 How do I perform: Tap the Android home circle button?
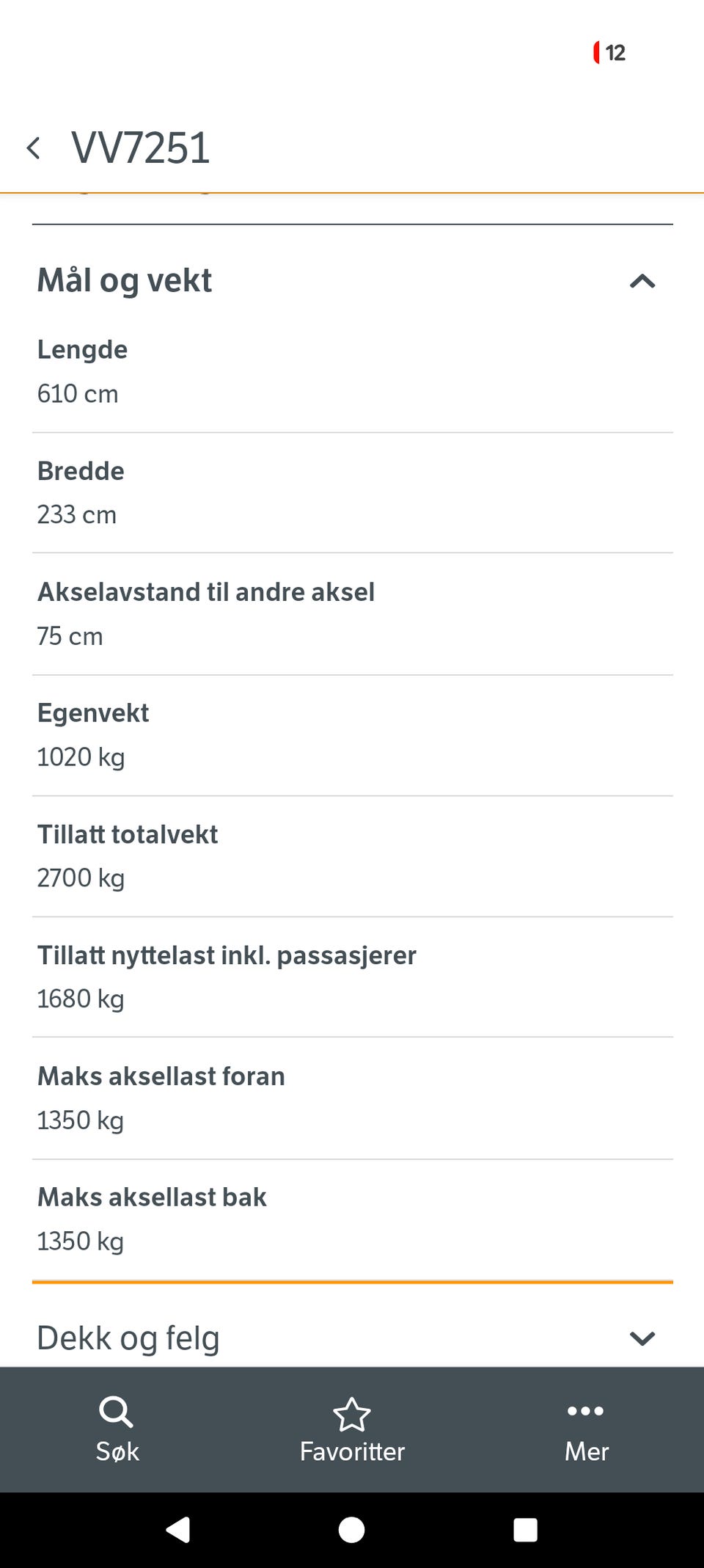[x=351, y=1530]
